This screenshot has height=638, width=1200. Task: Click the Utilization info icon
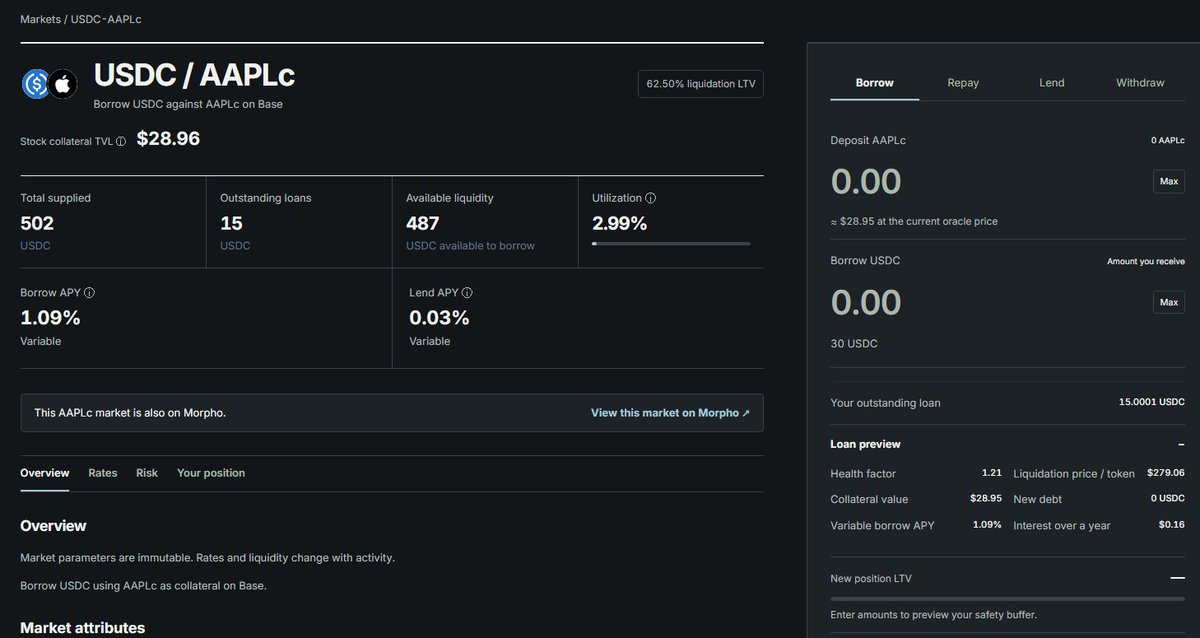pyautogui.click(x=651, y=198)
